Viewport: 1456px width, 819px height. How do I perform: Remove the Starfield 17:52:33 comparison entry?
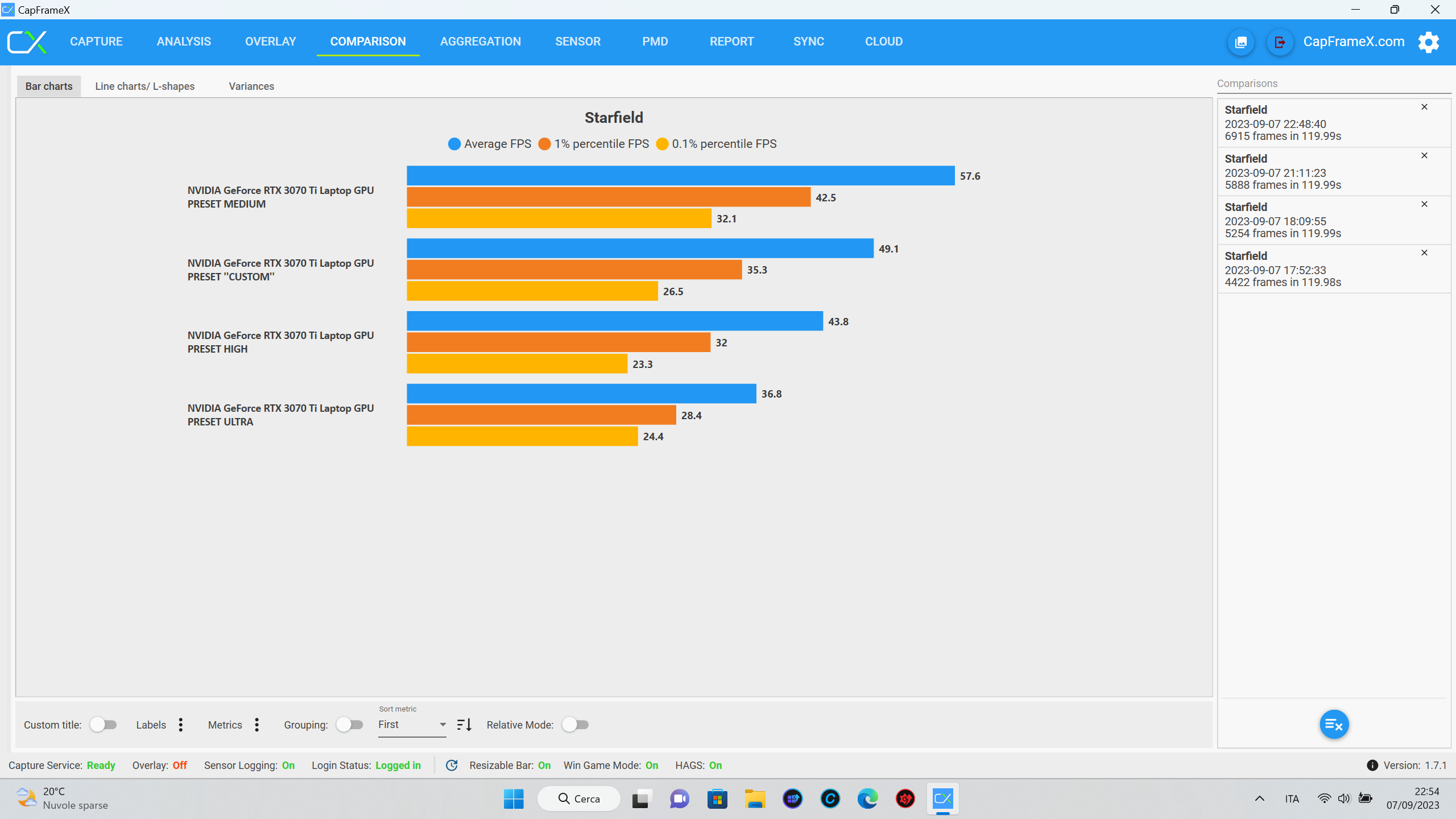click(x=1424, y=253)
